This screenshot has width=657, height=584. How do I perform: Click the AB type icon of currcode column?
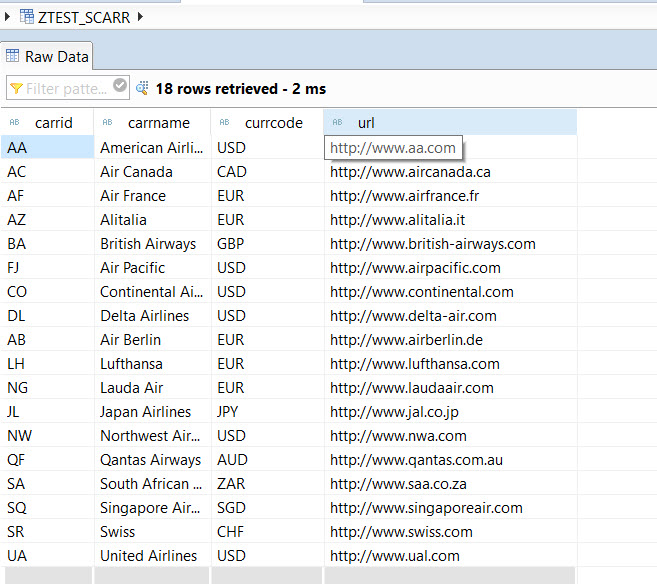[224, 122]
